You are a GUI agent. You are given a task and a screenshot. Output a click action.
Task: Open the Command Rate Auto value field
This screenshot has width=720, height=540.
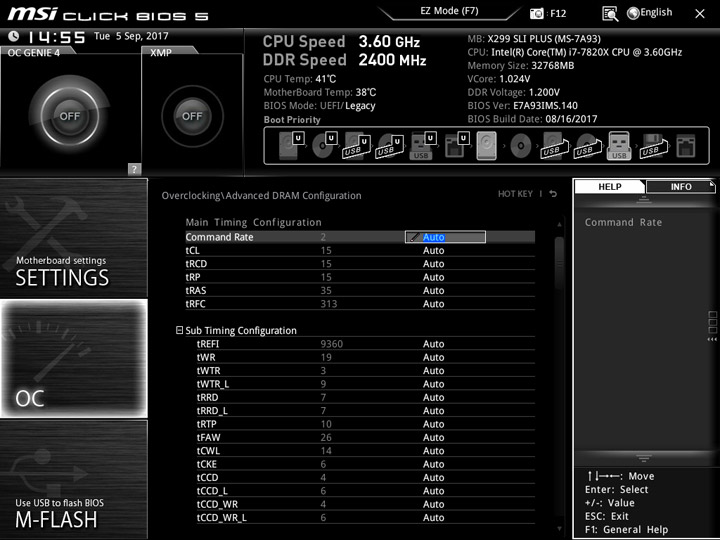point(445,237)
